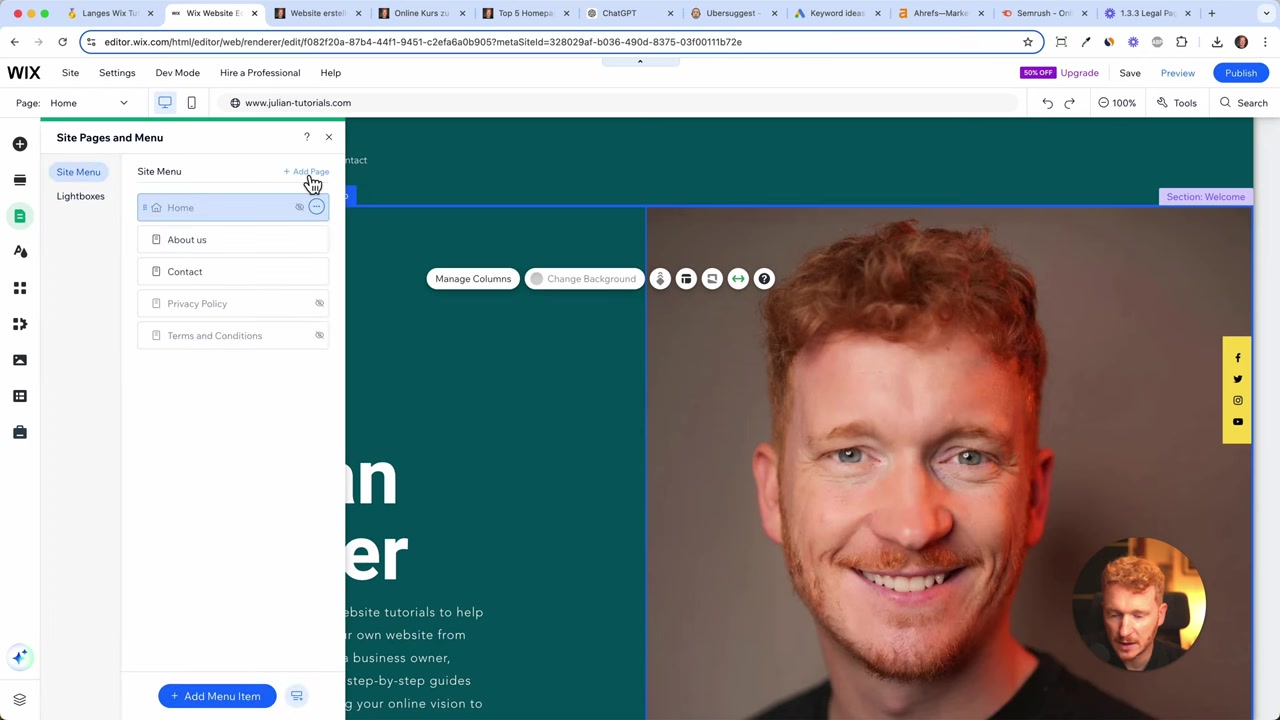Open the Add Elements plus icon

tap(20, 144)
